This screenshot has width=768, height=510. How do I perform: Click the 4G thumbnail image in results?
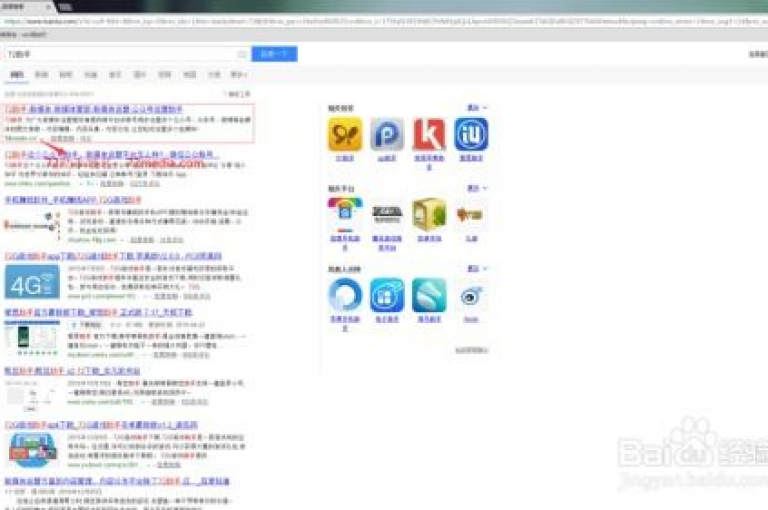tap(32, 282)
